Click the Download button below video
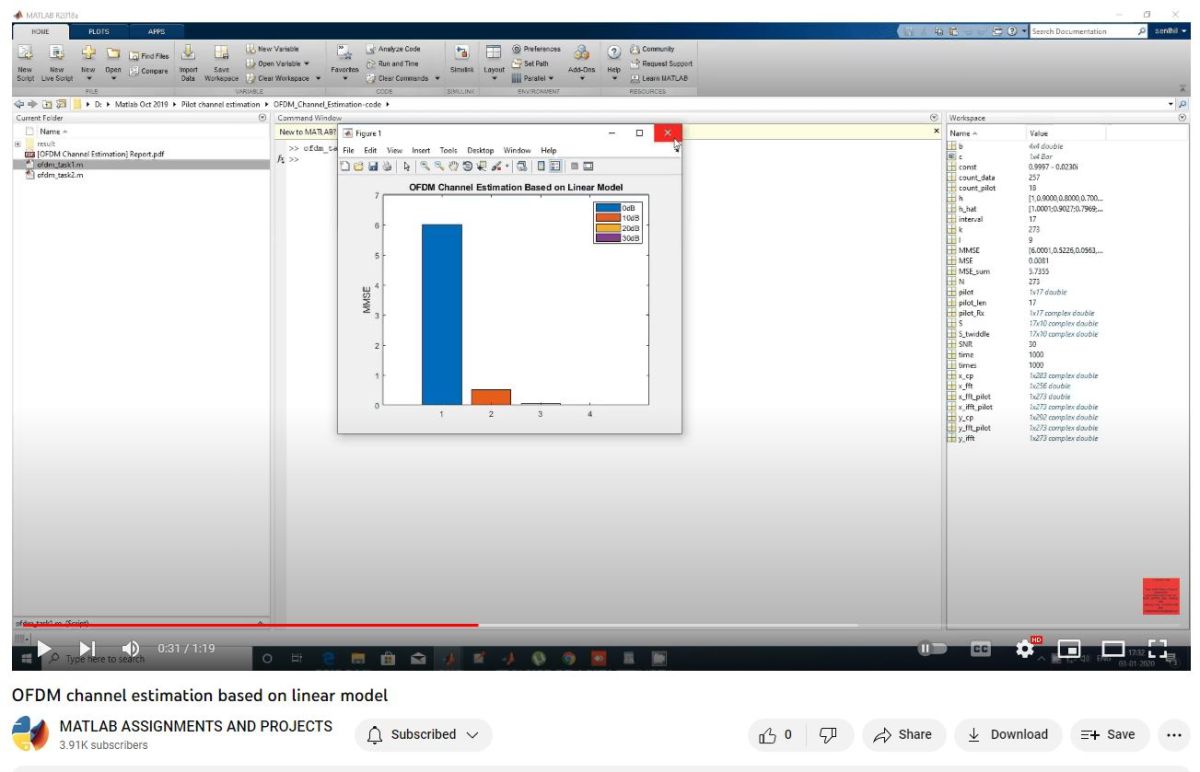The height and width of the screenshot is (772, 1200). (x=1007, y=734)
